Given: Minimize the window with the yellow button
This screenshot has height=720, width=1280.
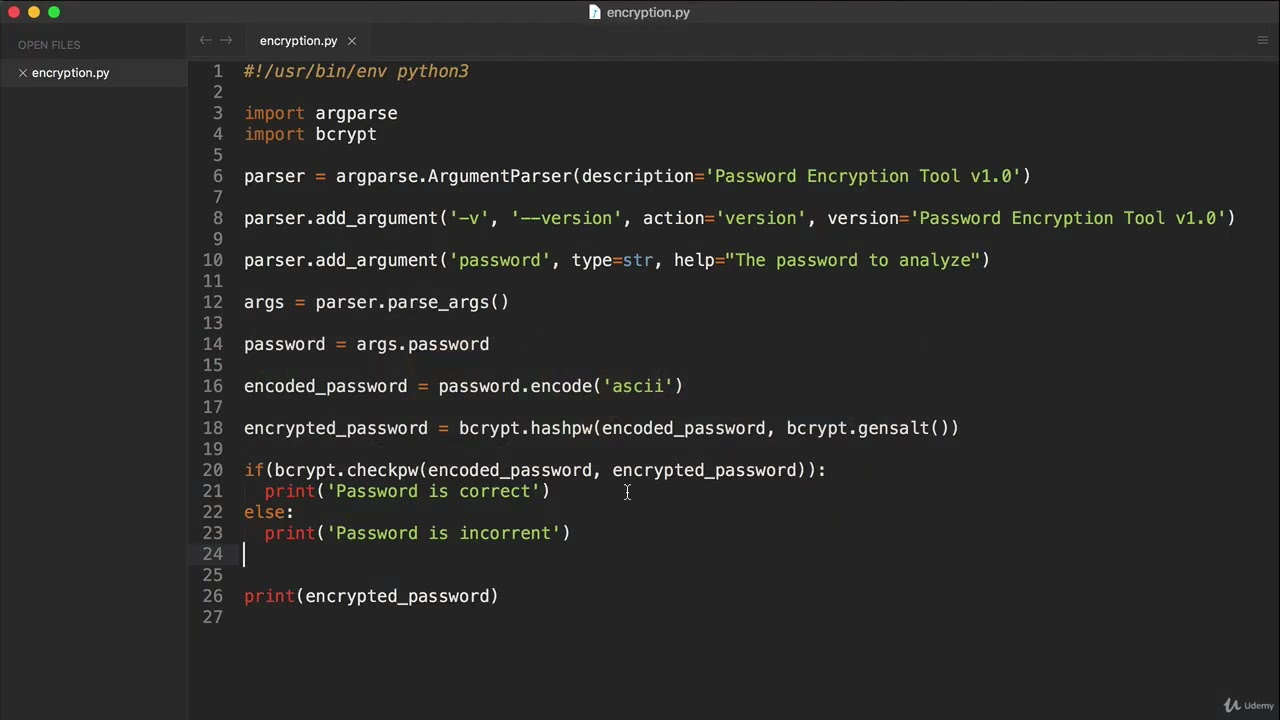Looking at the screenshot, I should point(34,12).
